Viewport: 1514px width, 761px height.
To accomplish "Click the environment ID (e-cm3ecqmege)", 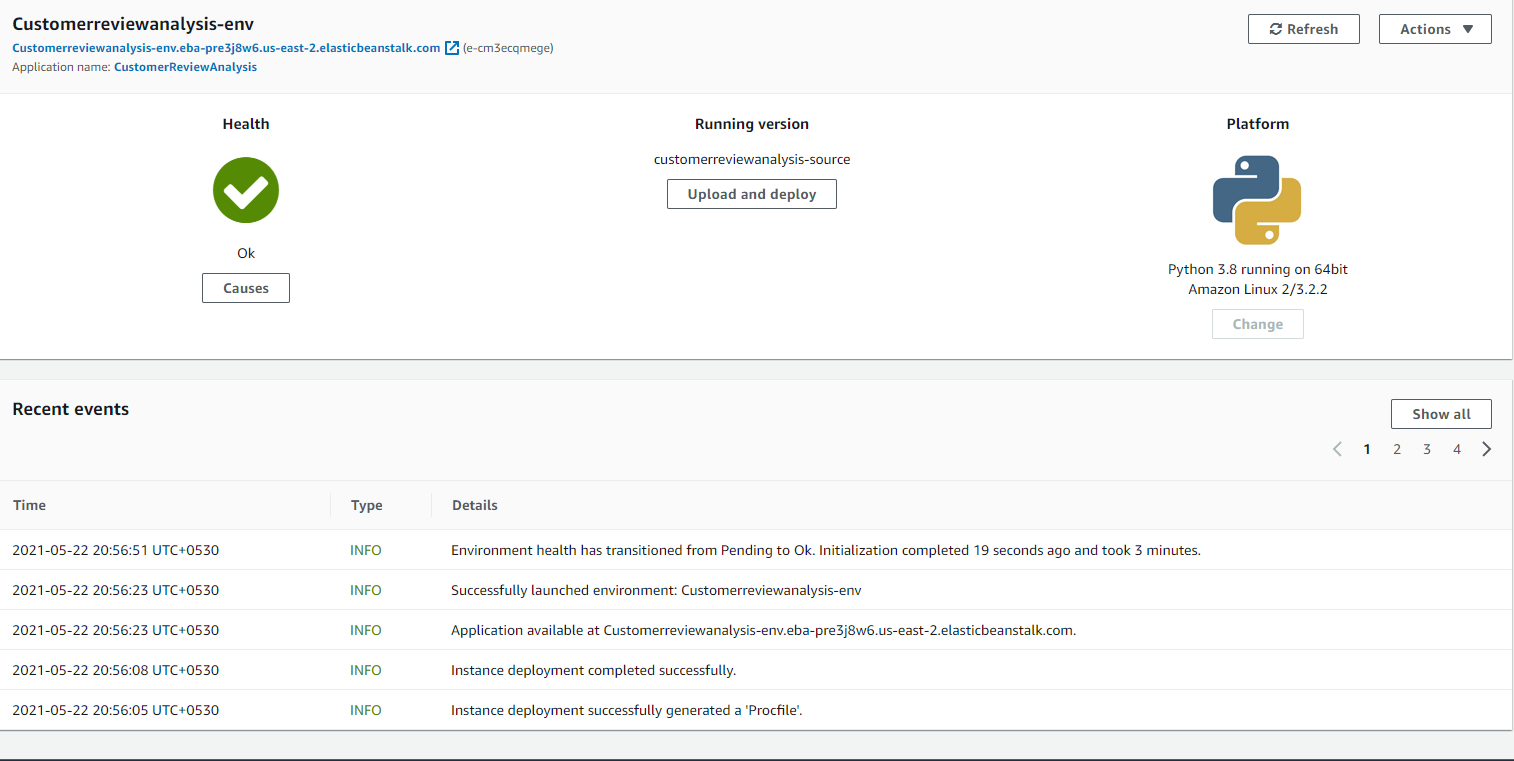I will pyautogui.click(x=508, y=47).
